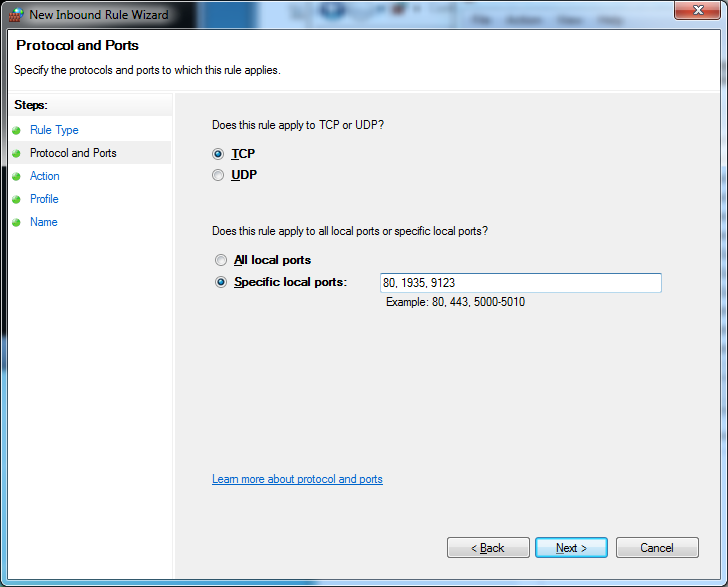The image size is (728, 587).
Task: Jump to the Profile step
Action: (44, 199)
